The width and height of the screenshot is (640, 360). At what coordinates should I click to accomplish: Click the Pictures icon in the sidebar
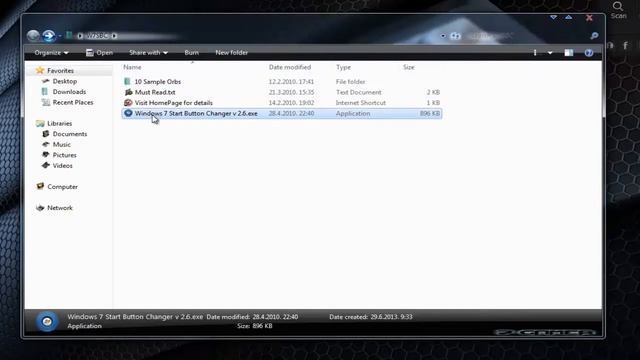click(46, 155)
